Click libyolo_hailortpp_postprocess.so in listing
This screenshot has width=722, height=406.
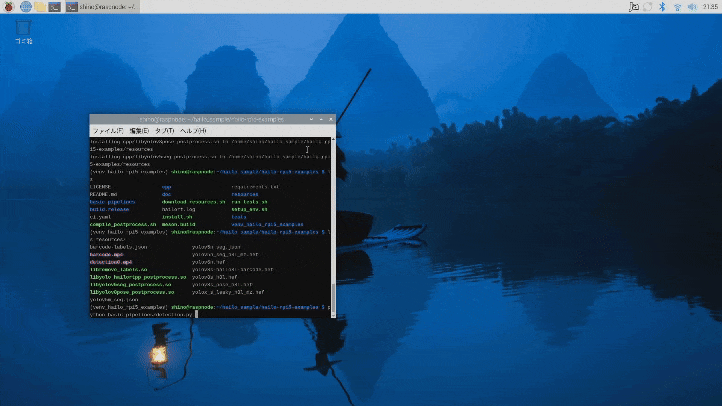pyautogui.click(x=138, y=277)
